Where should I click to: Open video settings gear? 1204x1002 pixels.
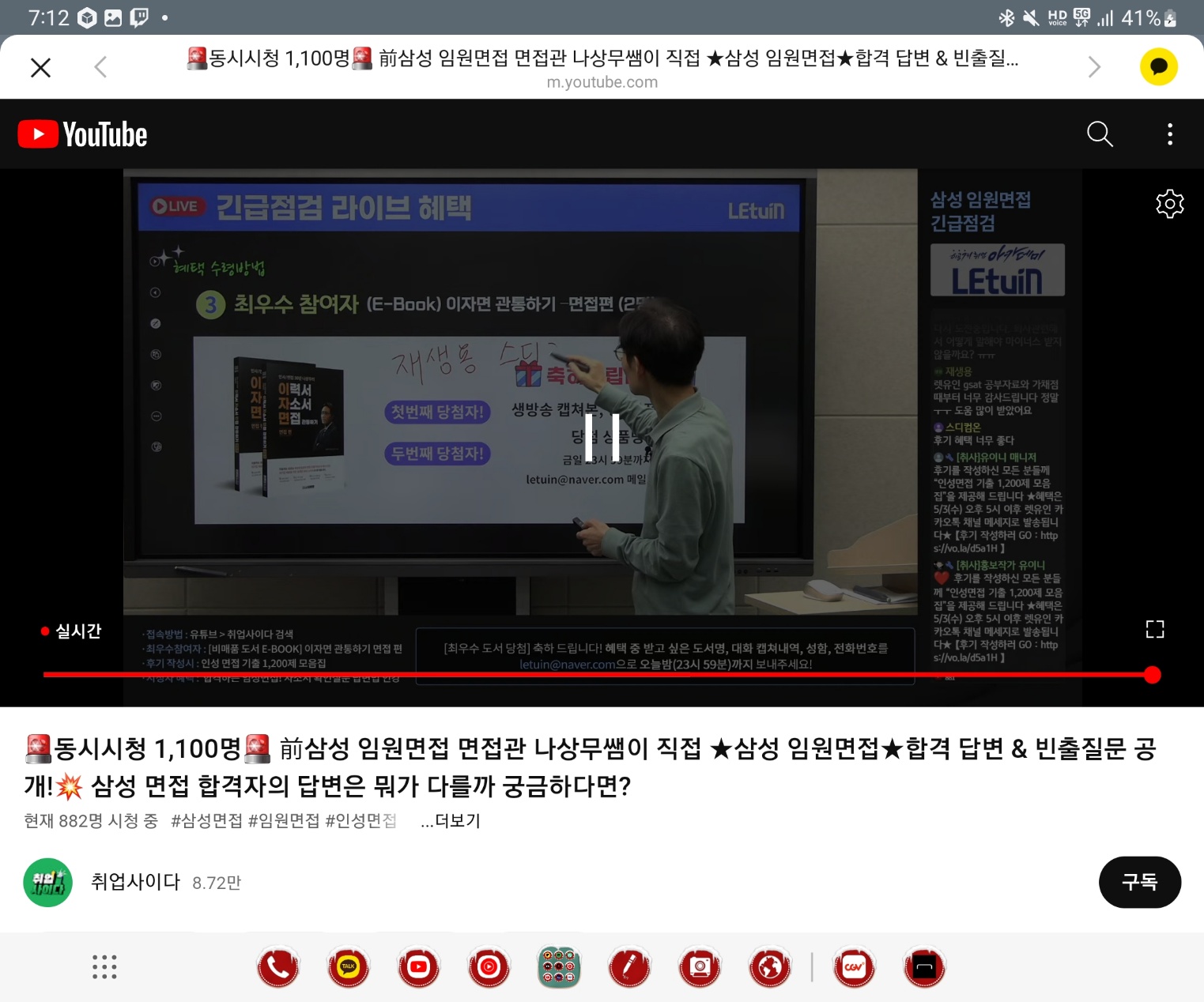tap(1169, 204)
